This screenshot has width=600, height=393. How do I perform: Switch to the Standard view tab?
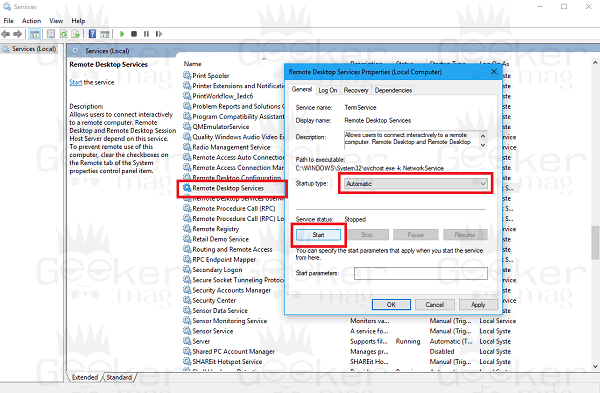pos(119,377)
